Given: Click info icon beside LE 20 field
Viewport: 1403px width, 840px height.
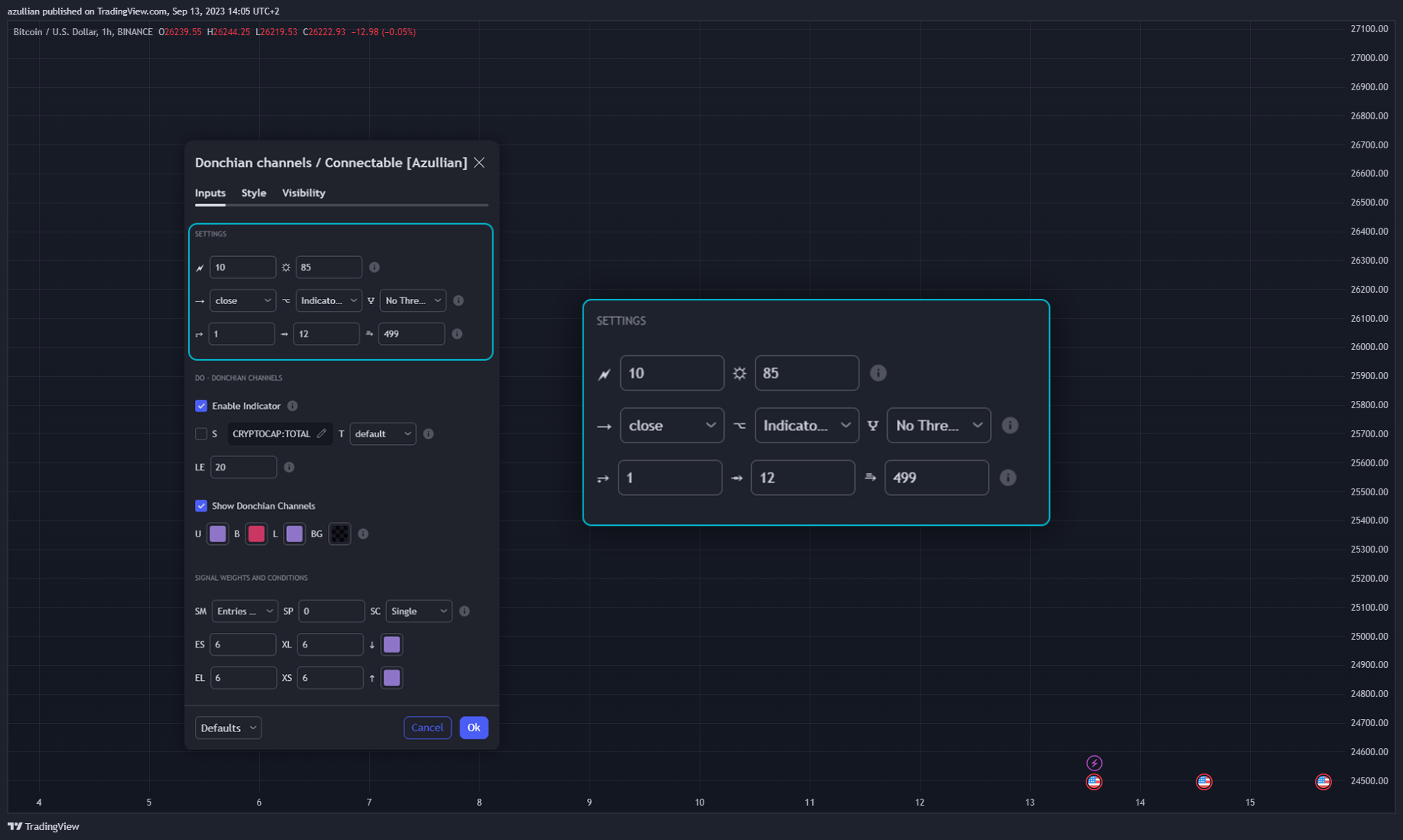Looking at the screenshot, I should pyautogui.click(x=289, y=467).
